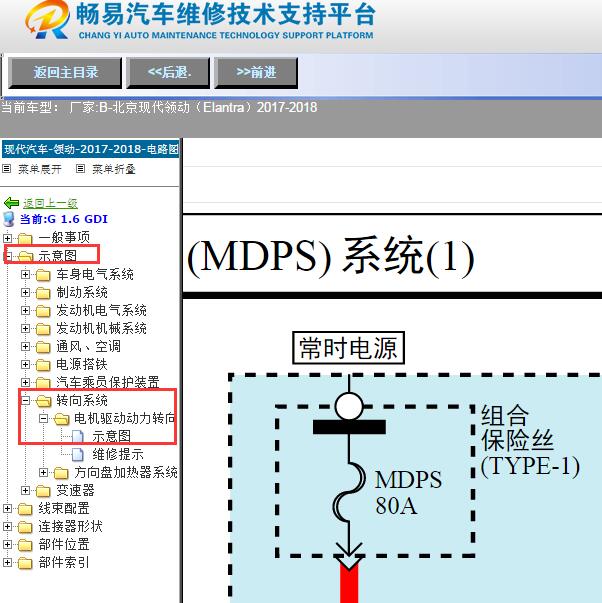Viewport: 602px width, 603px height.
Task: Collapse the 转向系统 node
Action: pyautogui.click(x=25, y=400)
